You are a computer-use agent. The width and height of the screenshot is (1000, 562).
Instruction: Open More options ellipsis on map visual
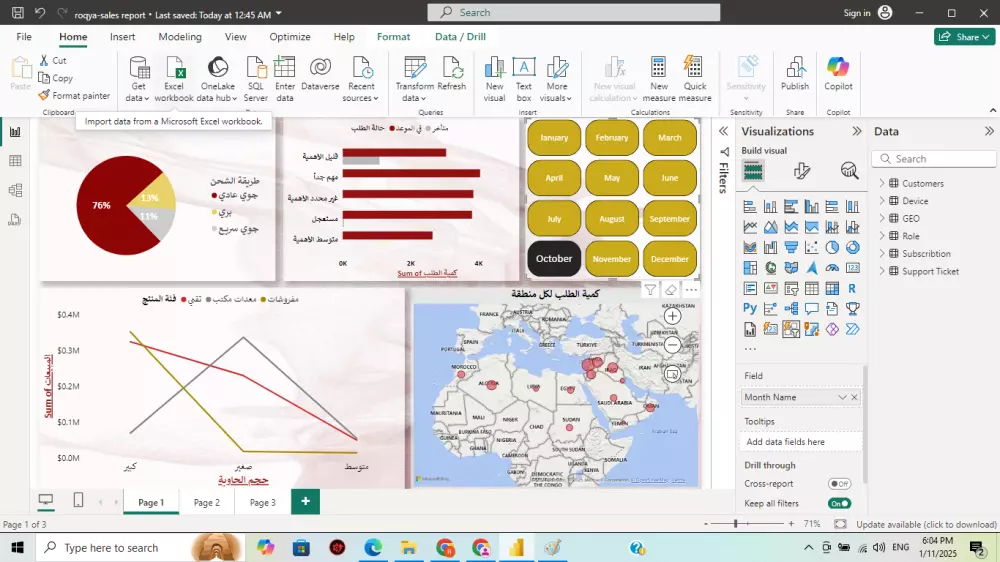[691, 290]
